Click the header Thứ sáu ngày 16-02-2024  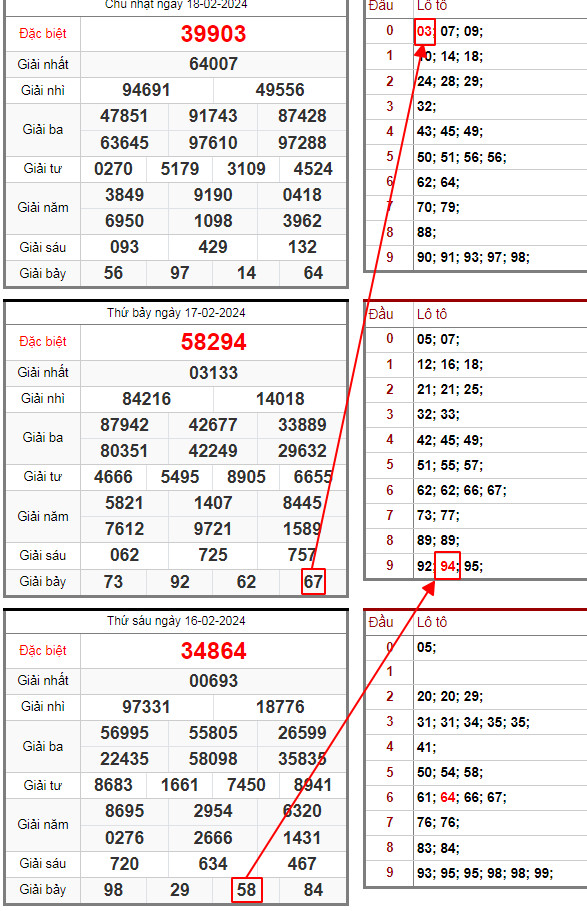pyautogui.click(x=176, y=621)
